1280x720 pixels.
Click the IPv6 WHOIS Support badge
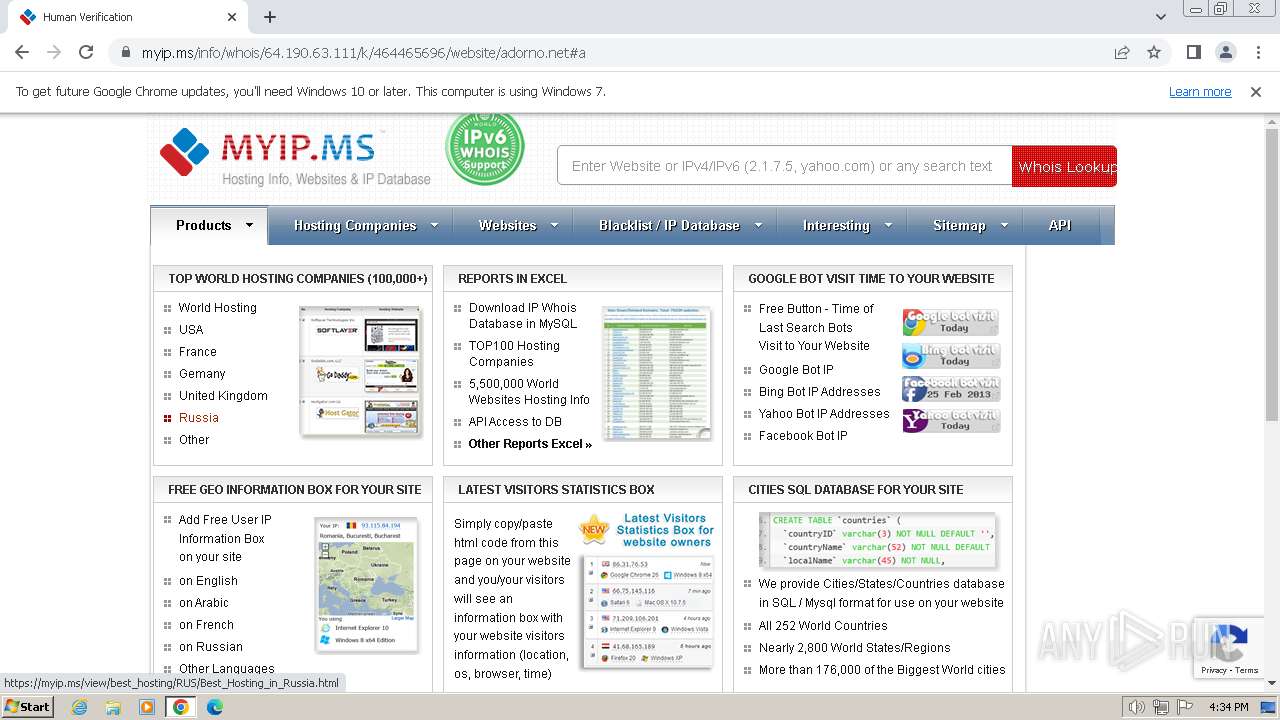click(485, 149)
